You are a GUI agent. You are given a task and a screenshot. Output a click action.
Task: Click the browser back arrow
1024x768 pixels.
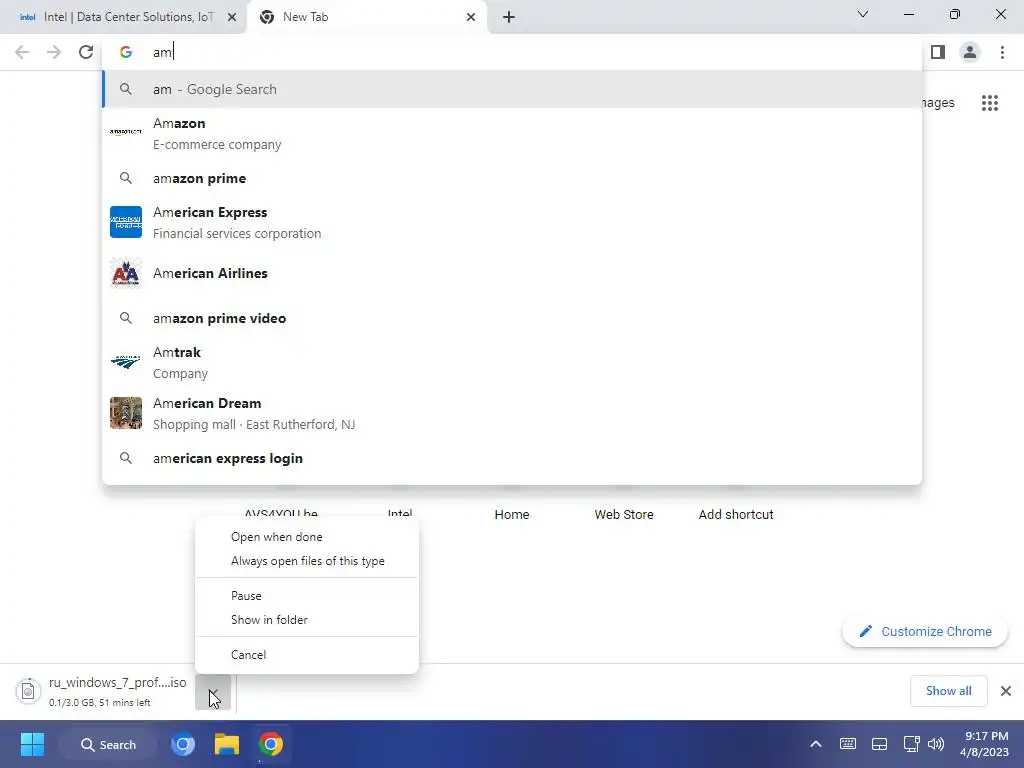22,52
